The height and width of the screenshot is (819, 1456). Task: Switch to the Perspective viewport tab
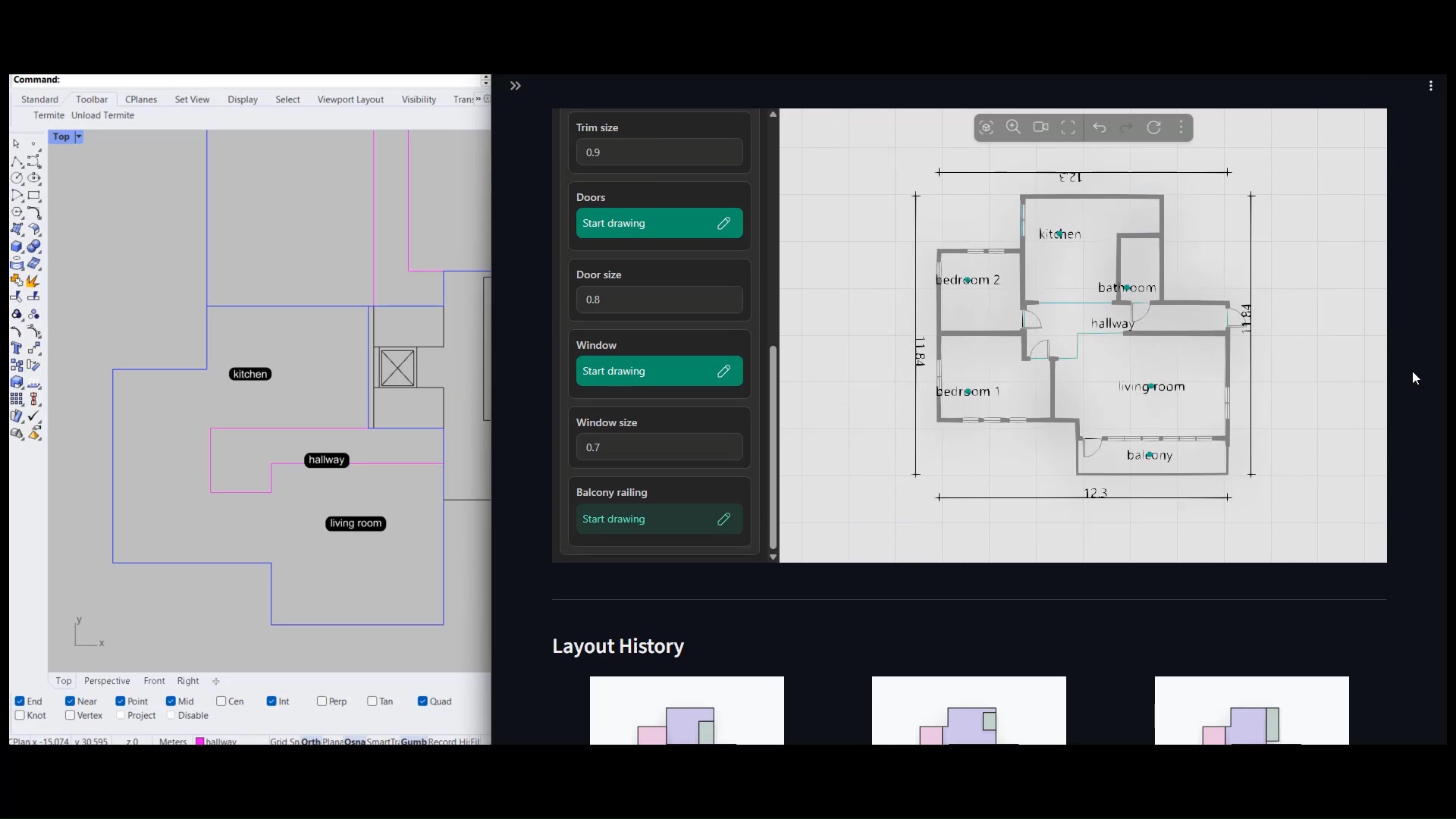tap(107, 681)
